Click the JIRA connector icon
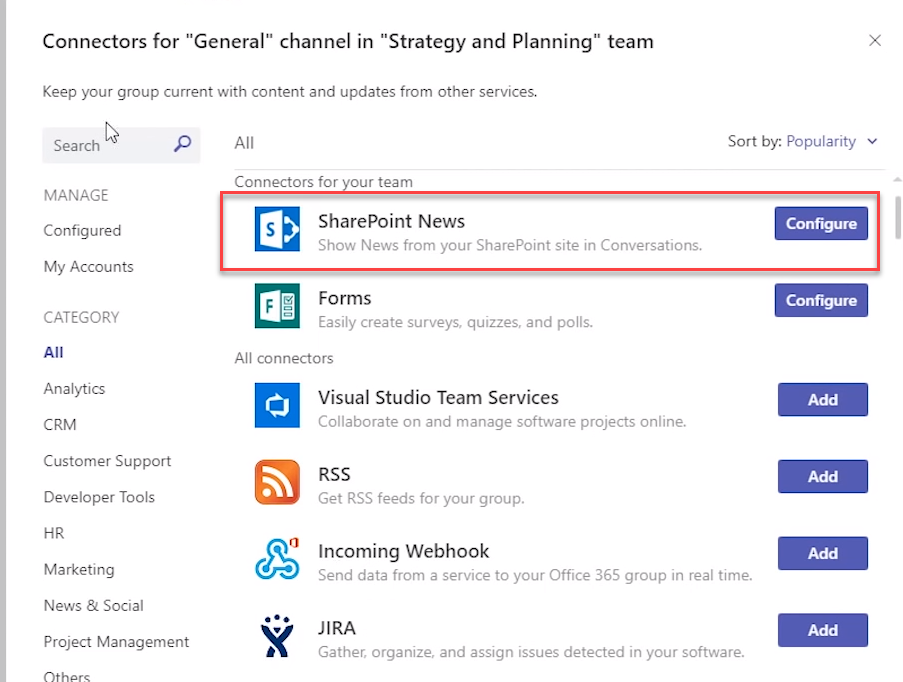The height and width of the screenshot is (682, 903). pyautogui.click(x=277, y=636)
